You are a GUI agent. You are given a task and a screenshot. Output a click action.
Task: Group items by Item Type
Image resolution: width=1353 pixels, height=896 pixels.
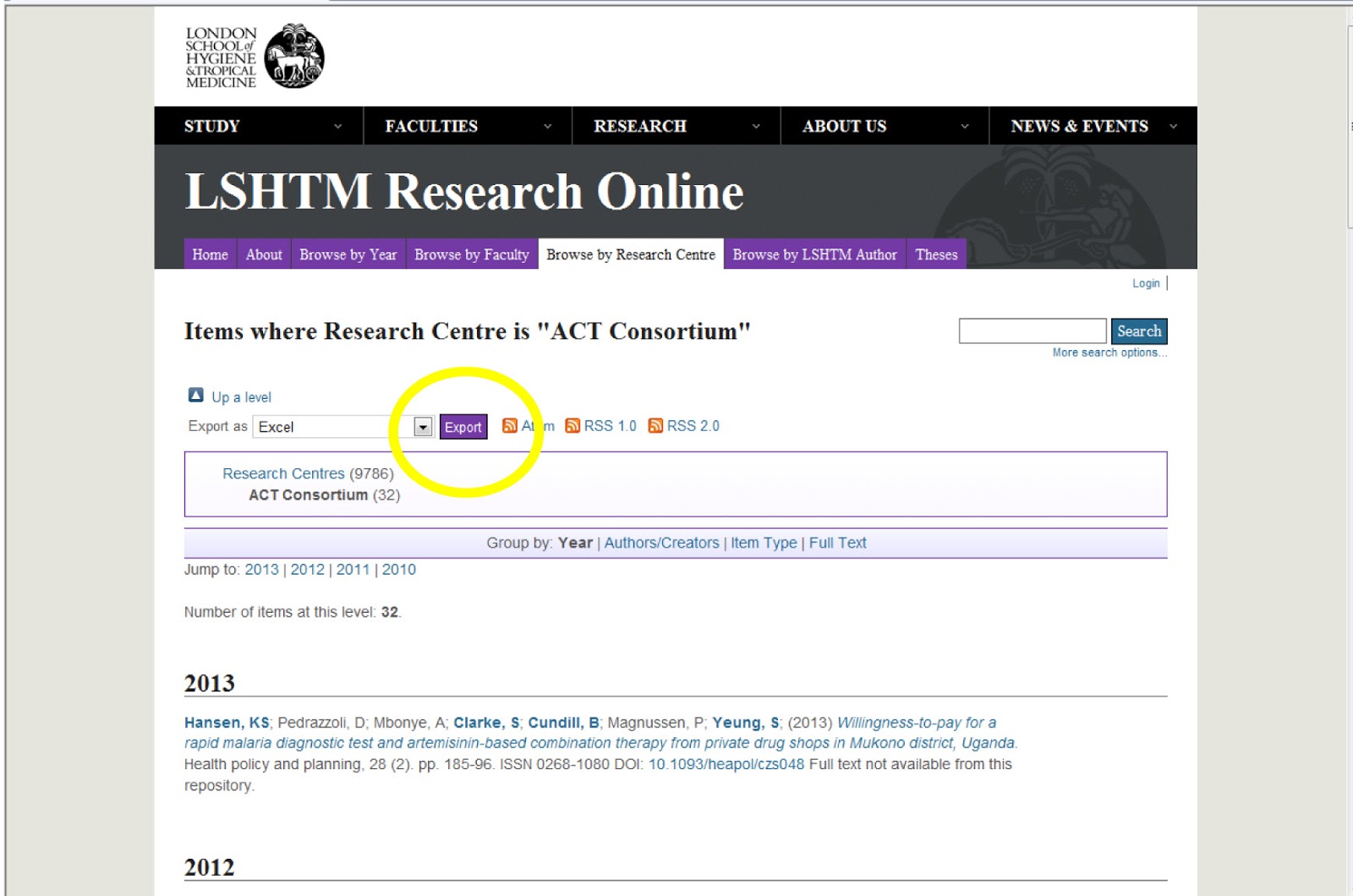[x=764, y=543]
